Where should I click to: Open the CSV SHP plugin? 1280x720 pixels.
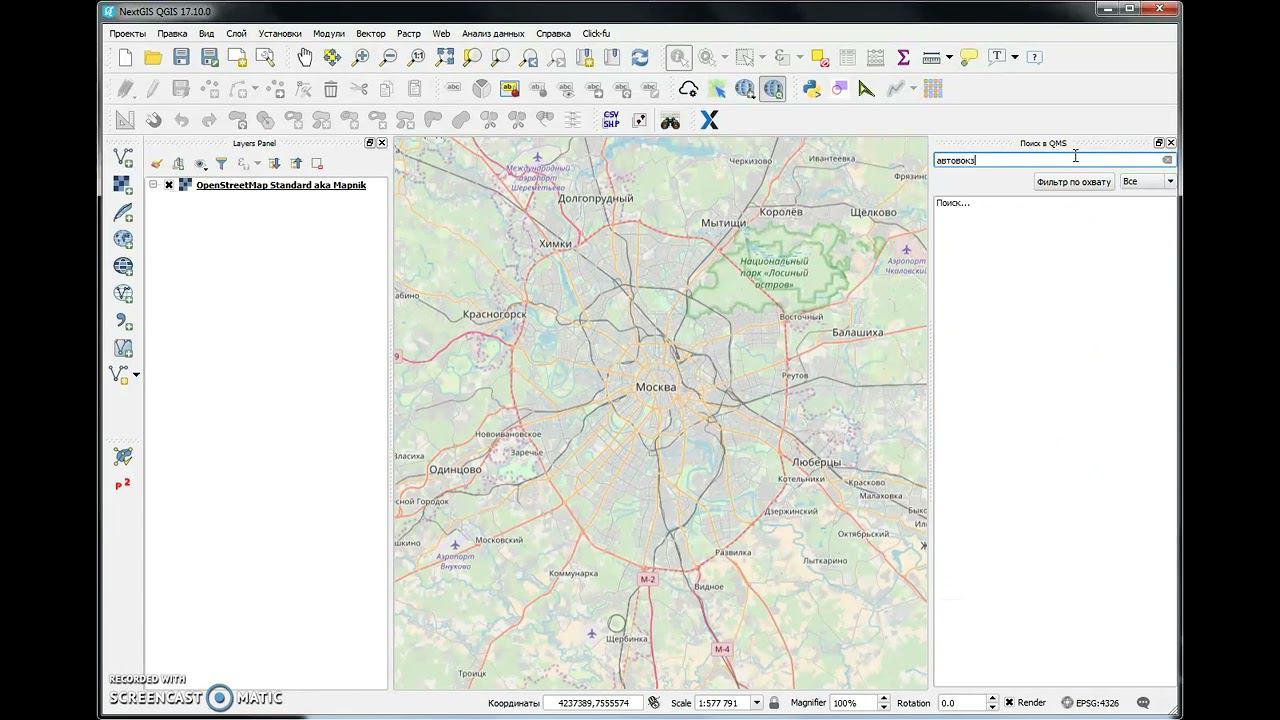pos(611,120)
